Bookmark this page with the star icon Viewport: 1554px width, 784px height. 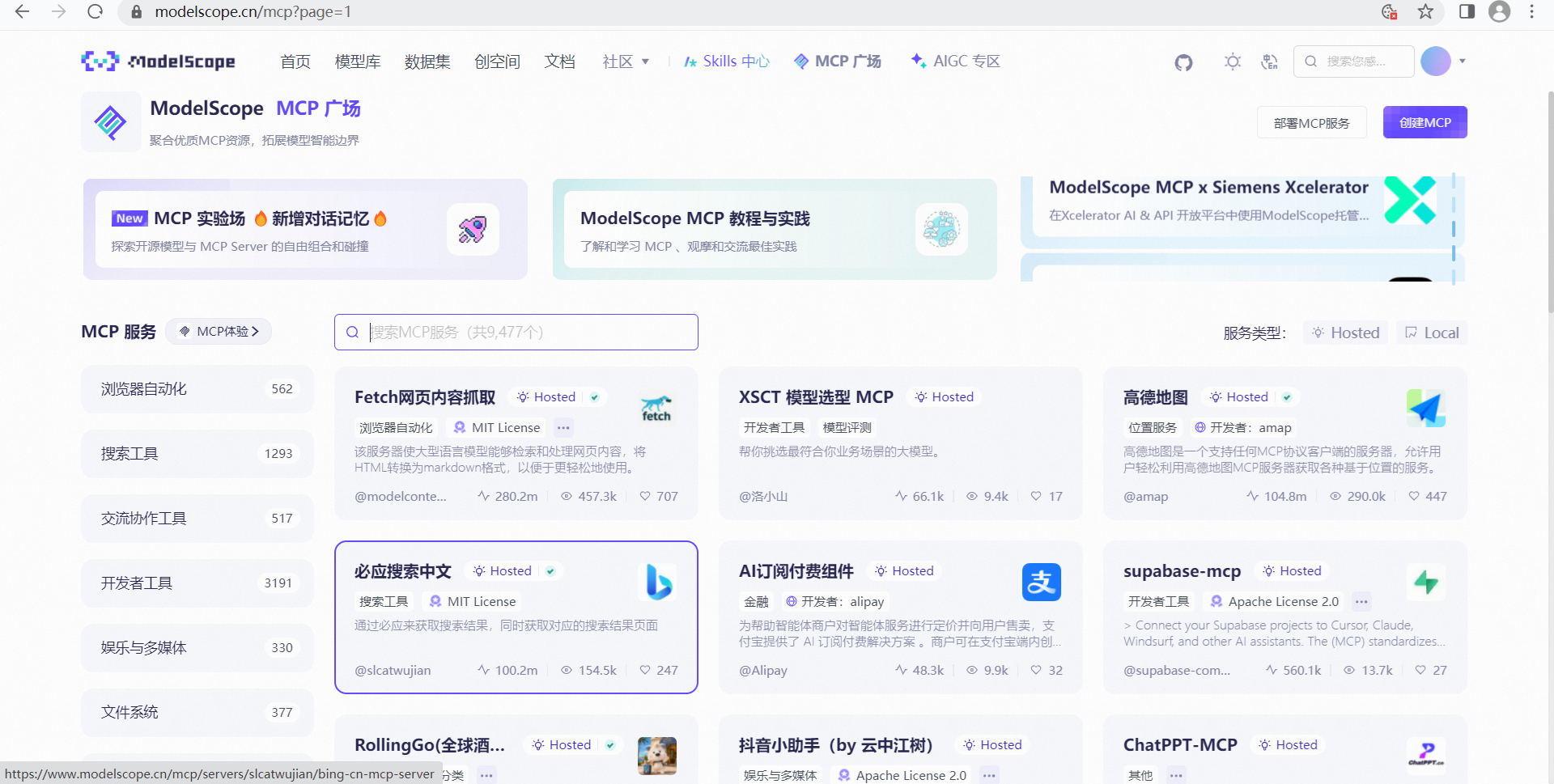click(x=1426, y=12)
